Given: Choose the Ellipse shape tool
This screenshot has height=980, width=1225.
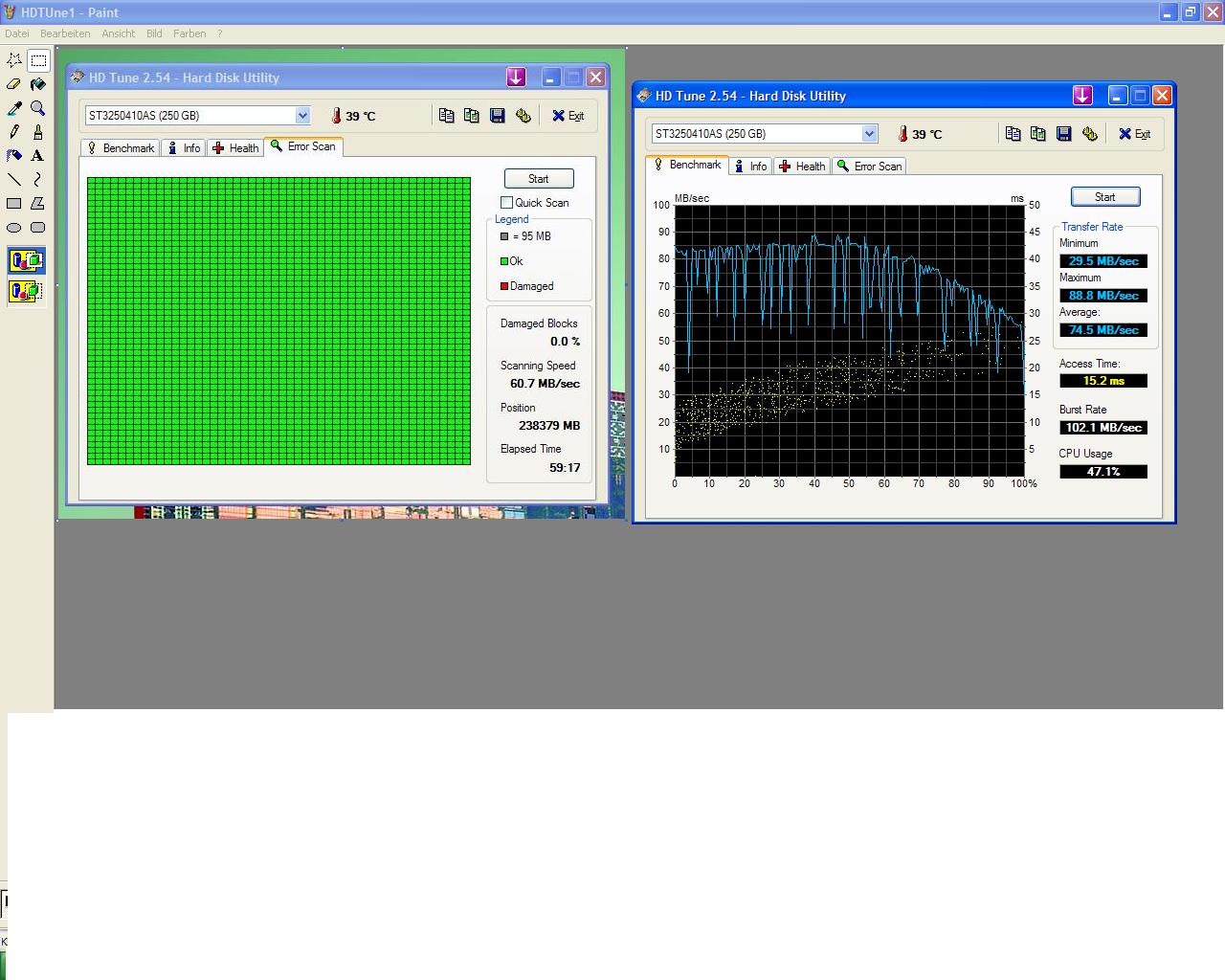Looking at the screenshot, I should point(14,227).
